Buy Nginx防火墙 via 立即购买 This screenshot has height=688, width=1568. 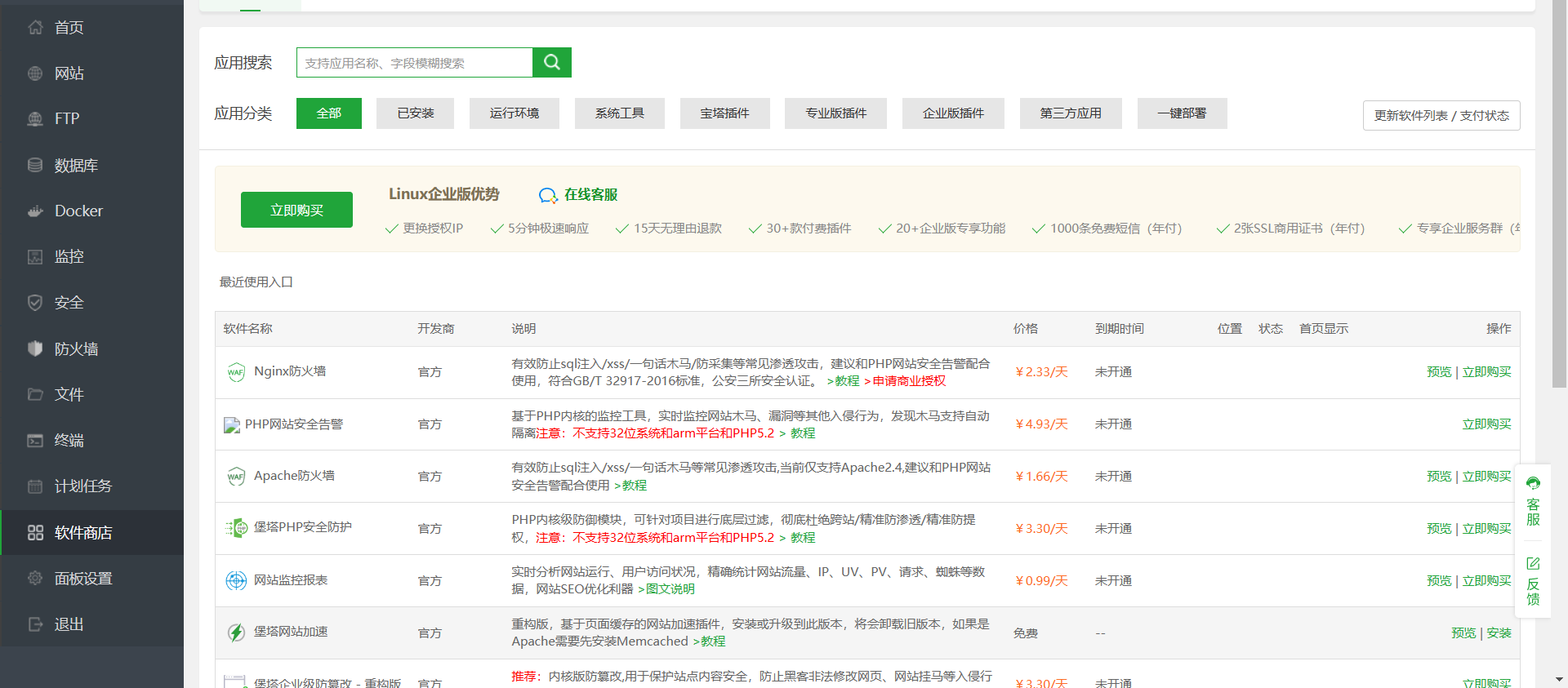click(x=1486, y=372)
